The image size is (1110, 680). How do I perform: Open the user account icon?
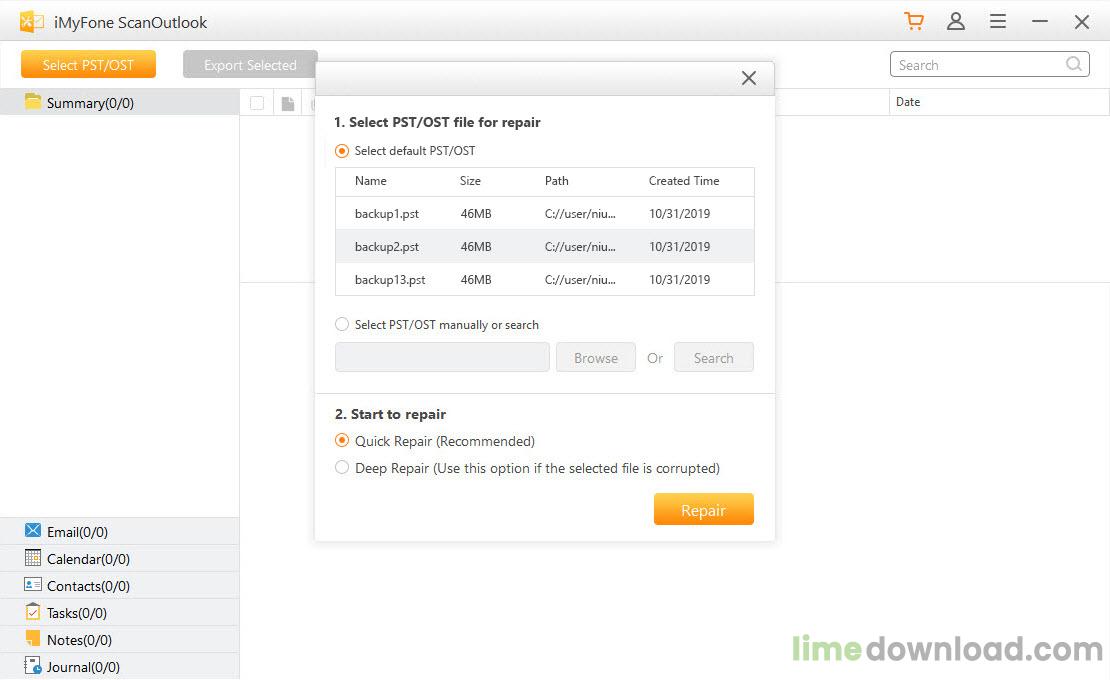pos(956,21)
